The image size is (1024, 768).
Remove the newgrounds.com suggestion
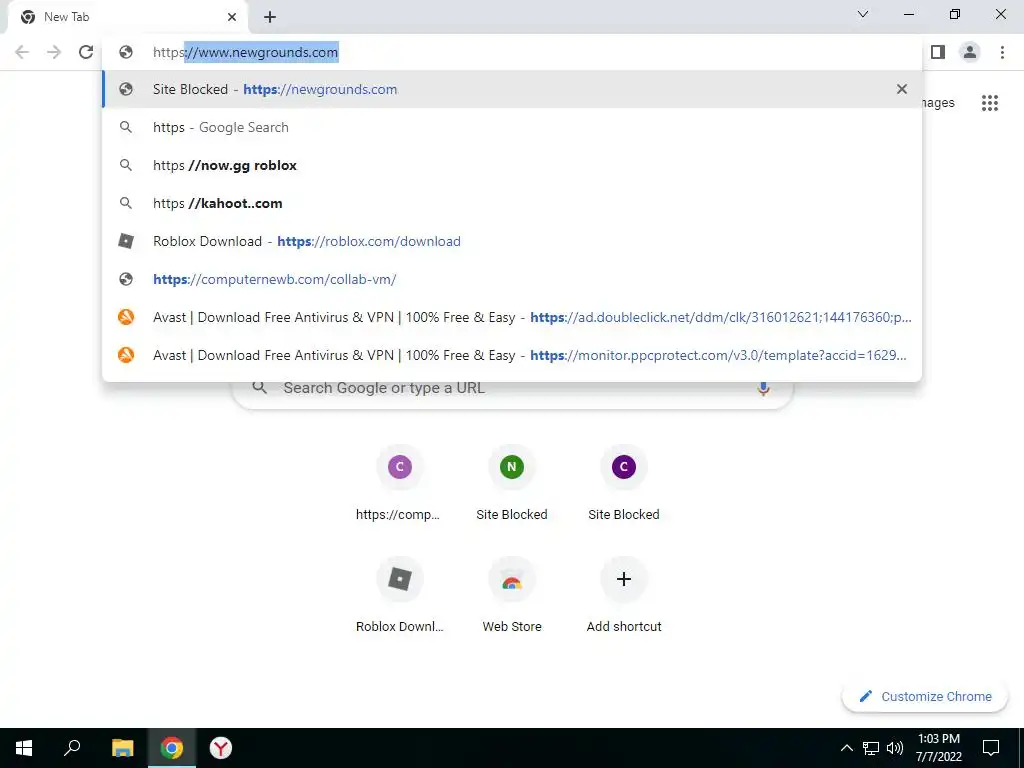tap(902, 89)
